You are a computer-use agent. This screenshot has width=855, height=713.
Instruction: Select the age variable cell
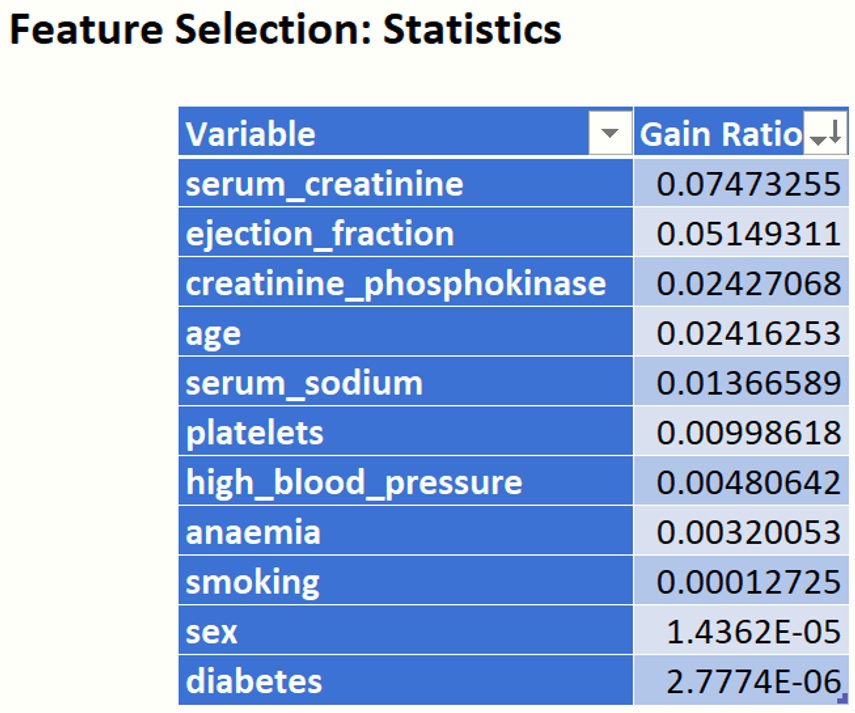point(214,333)
